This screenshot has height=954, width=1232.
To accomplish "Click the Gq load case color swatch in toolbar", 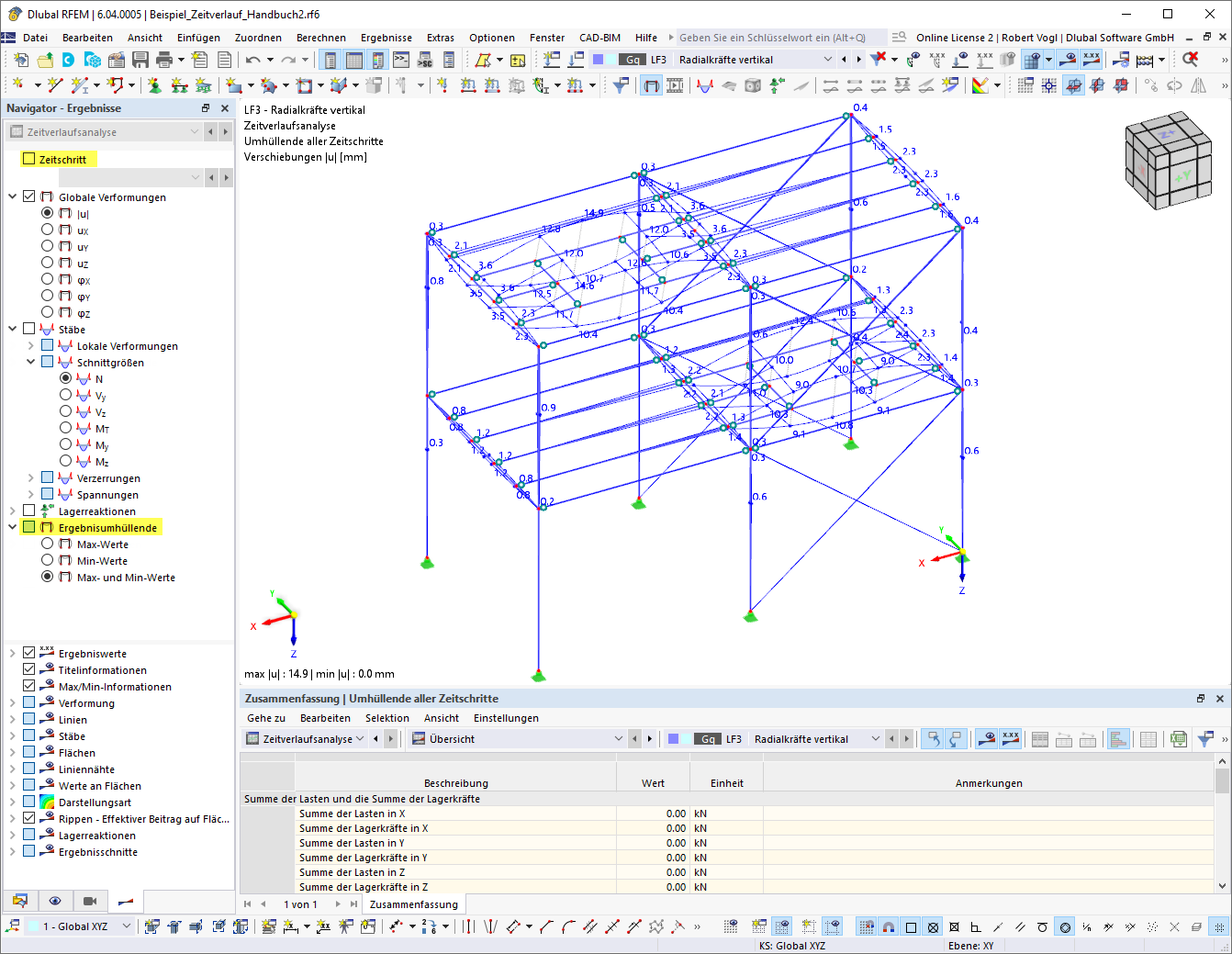I will click(x=633, y=60).
